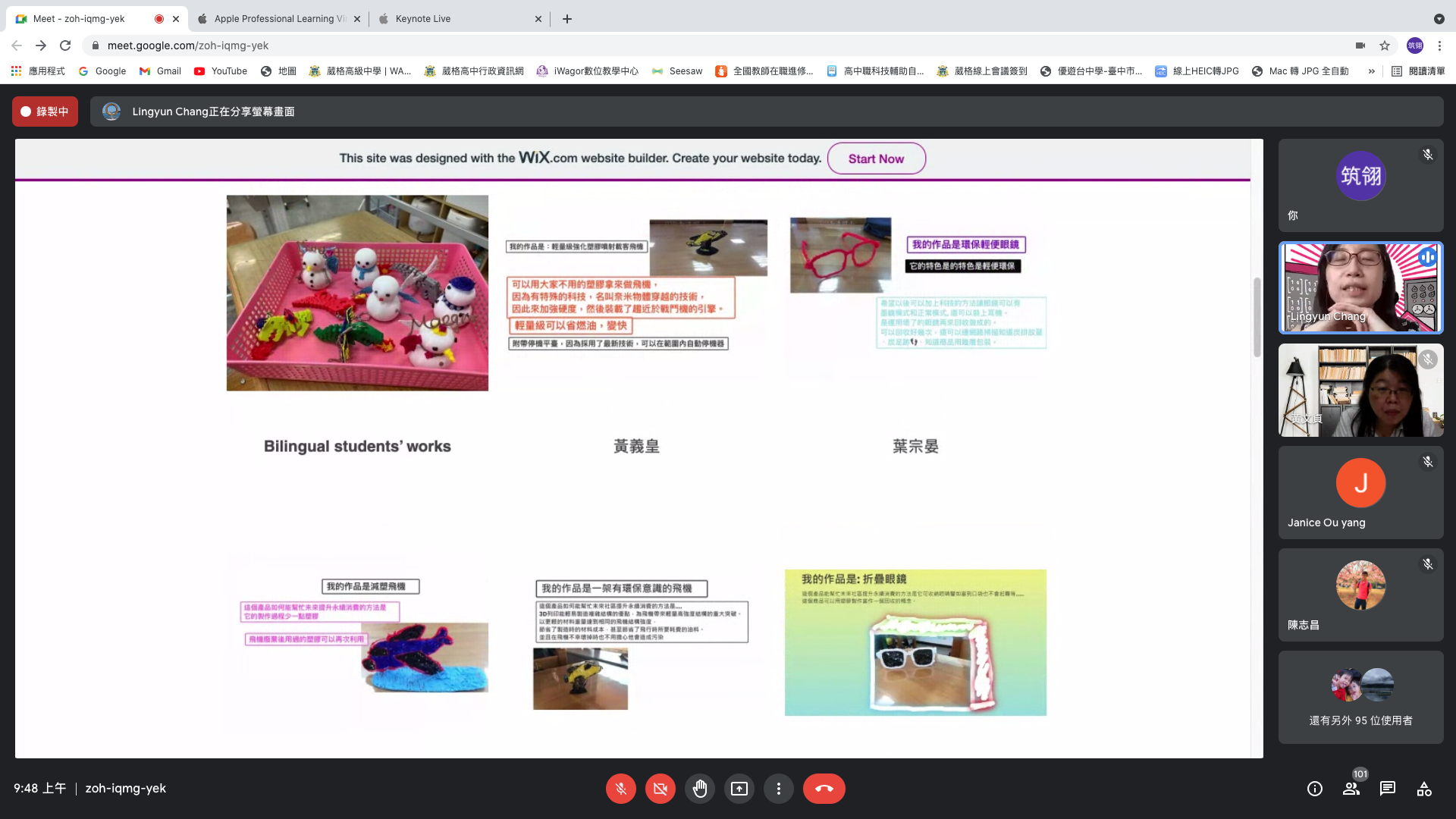This screenshot has height=819, width=1456.
Task: Open the activities shapes icon
Action: click(x=1423, y=789)
